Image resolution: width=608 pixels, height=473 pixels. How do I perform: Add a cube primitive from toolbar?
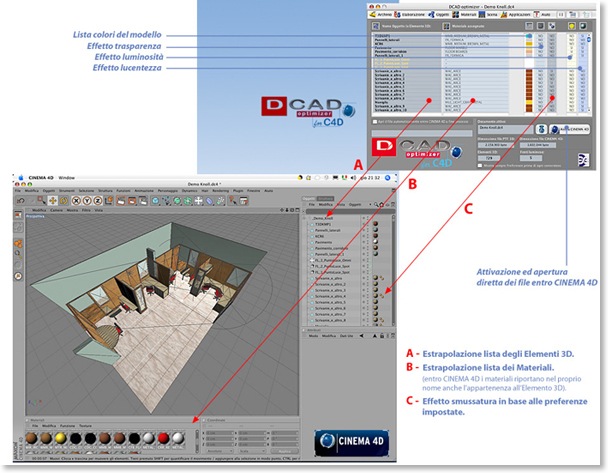155,201
